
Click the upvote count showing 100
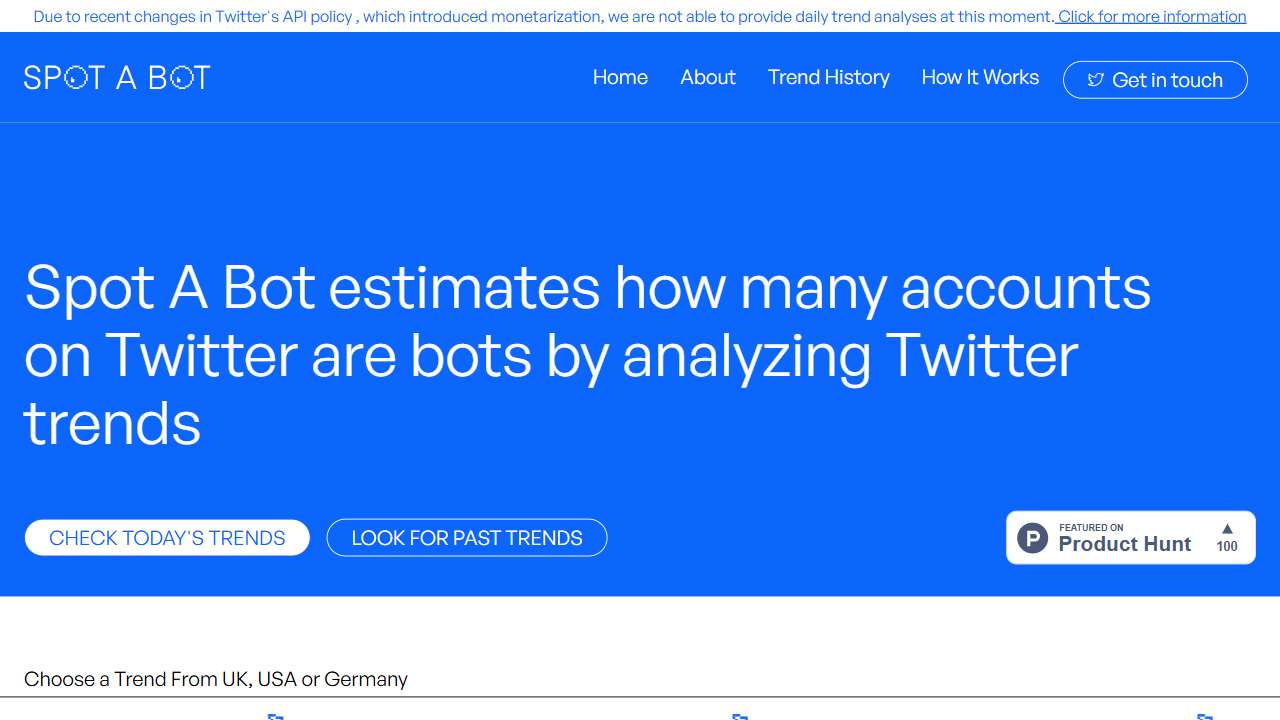1226,547
